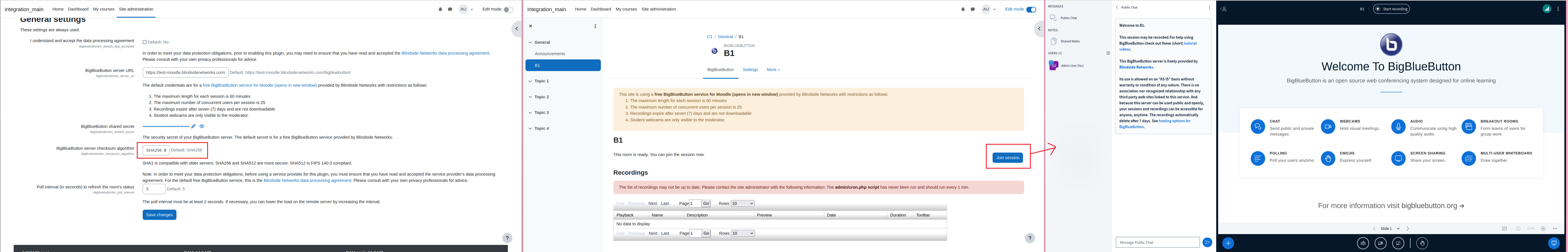The width and height of the screenshot is (1568, 252).
Task: Open actions plus button in BigBlueButton
Action: 1228,243
